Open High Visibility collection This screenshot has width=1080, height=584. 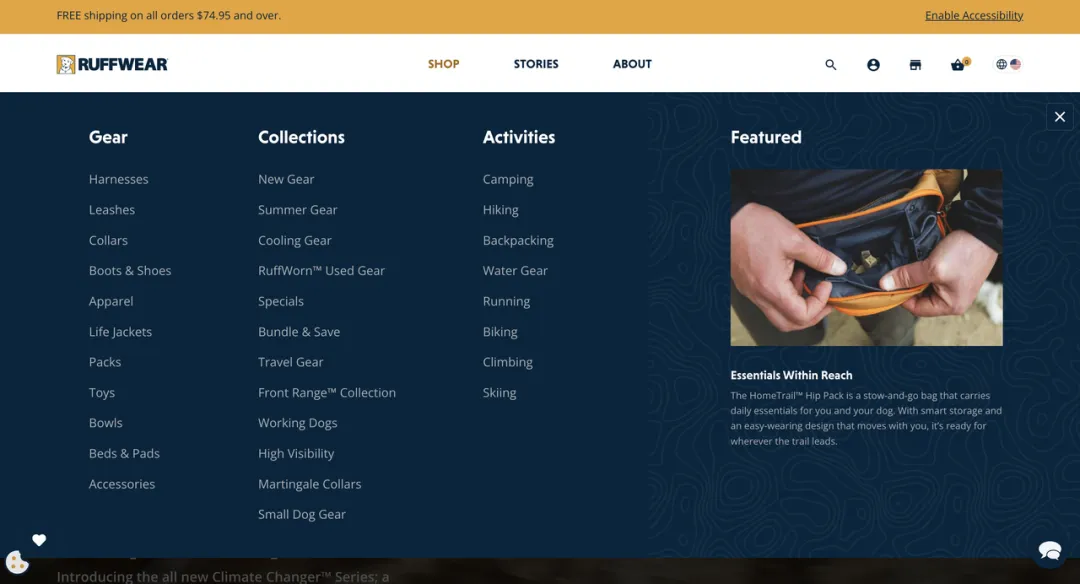[x=296, y=453]
